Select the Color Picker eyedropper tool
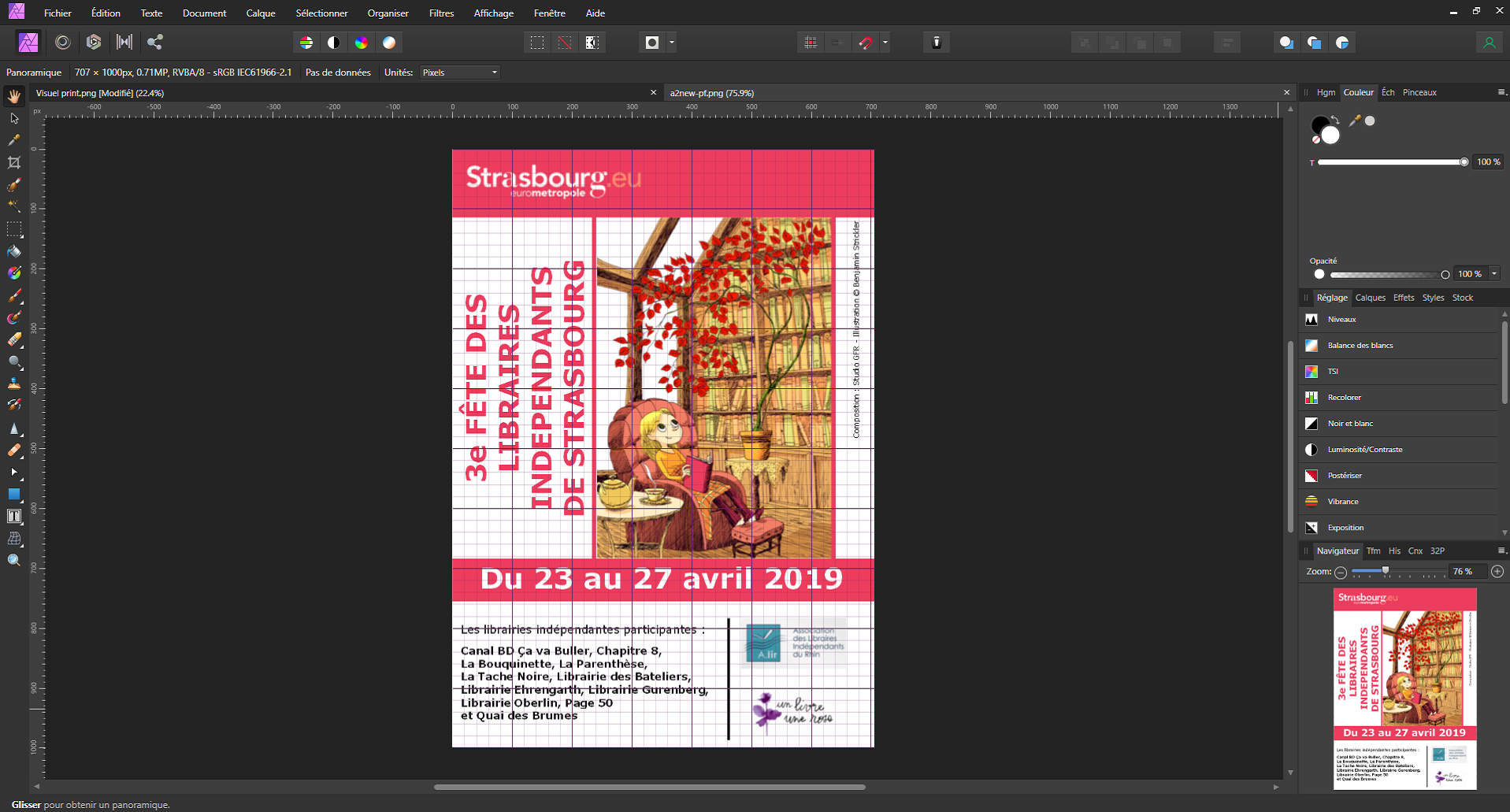This screenshot has width=1510, height=812. (x=14, y=140)
